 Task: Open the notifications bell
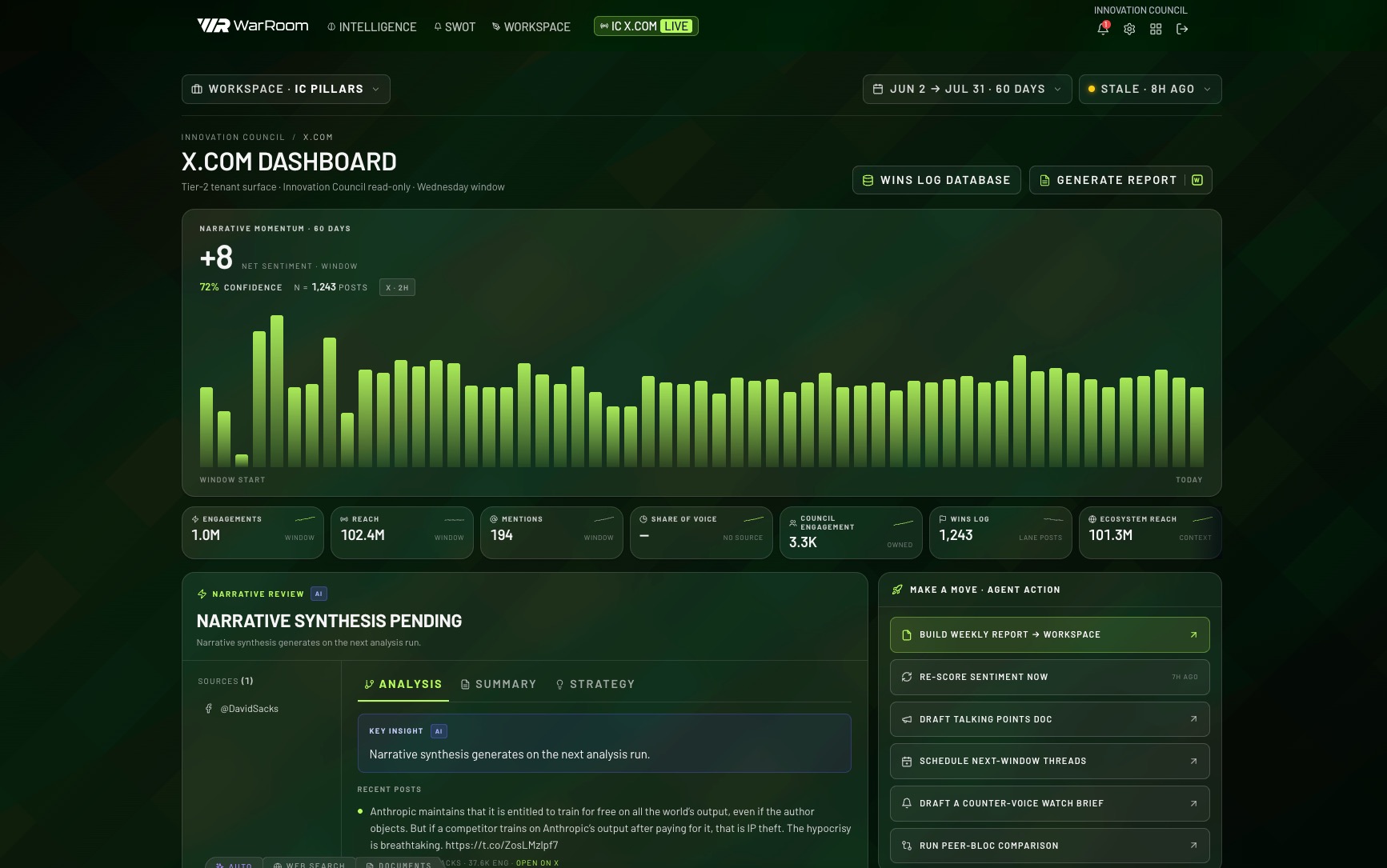[x=1103, y=29]
